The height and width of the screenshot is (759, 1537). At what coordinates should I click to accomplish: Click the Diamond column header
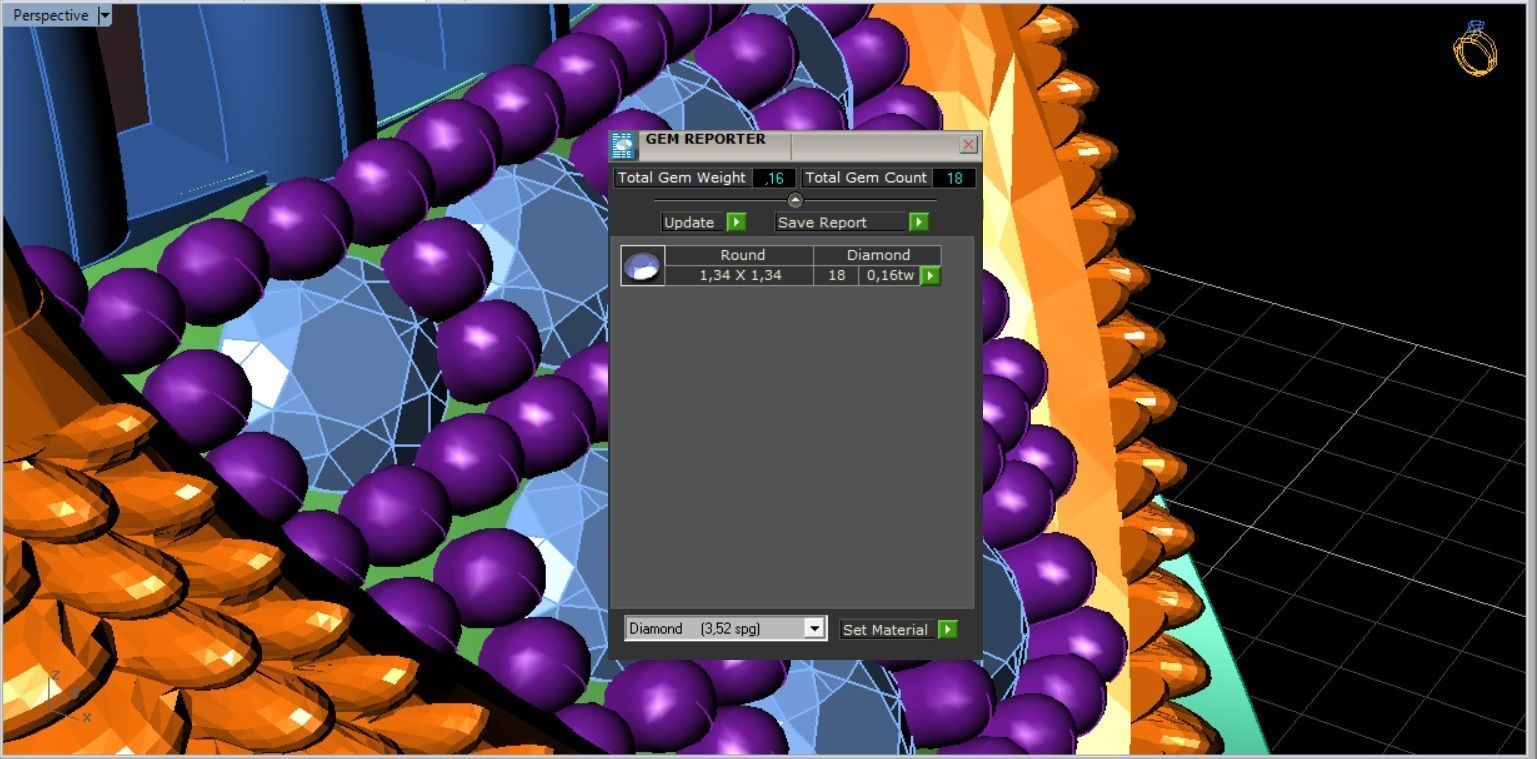pyautogui.click(x=877, y=255)
